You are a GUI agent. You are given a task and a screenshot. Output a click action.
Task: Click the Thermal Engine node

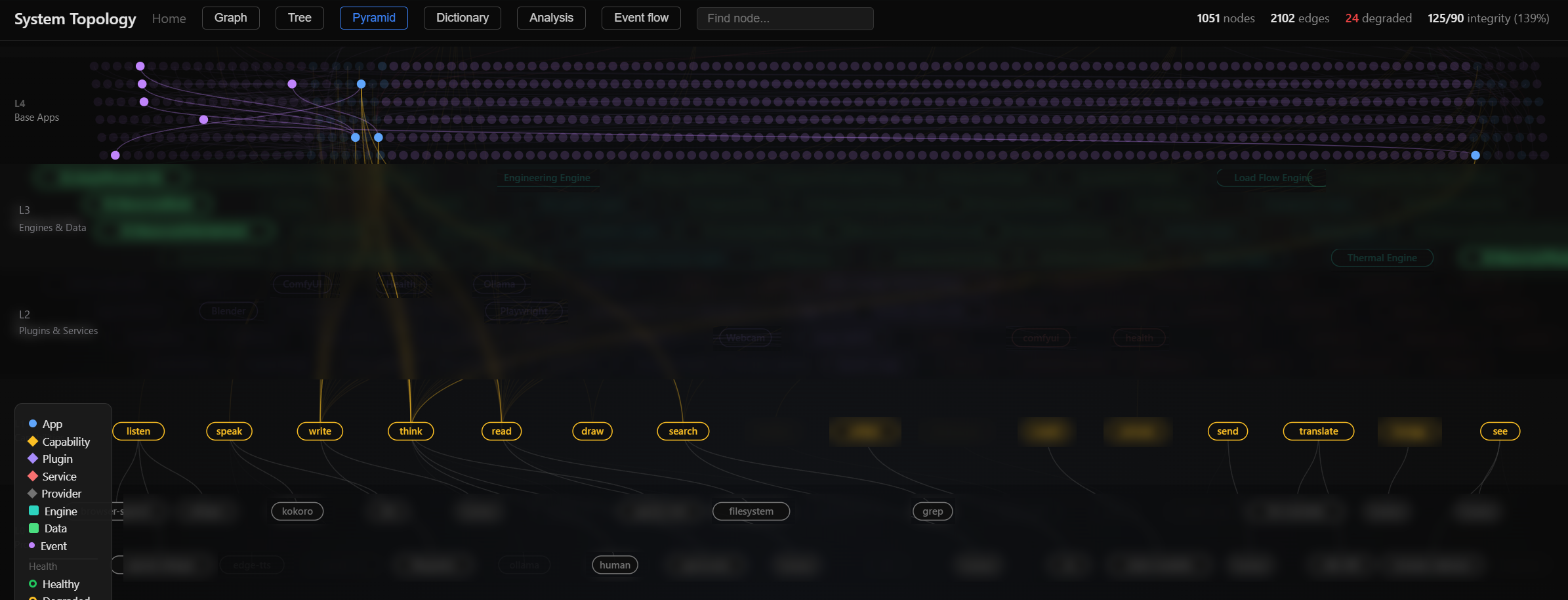pyautogui.click(x=1382, y=258)
